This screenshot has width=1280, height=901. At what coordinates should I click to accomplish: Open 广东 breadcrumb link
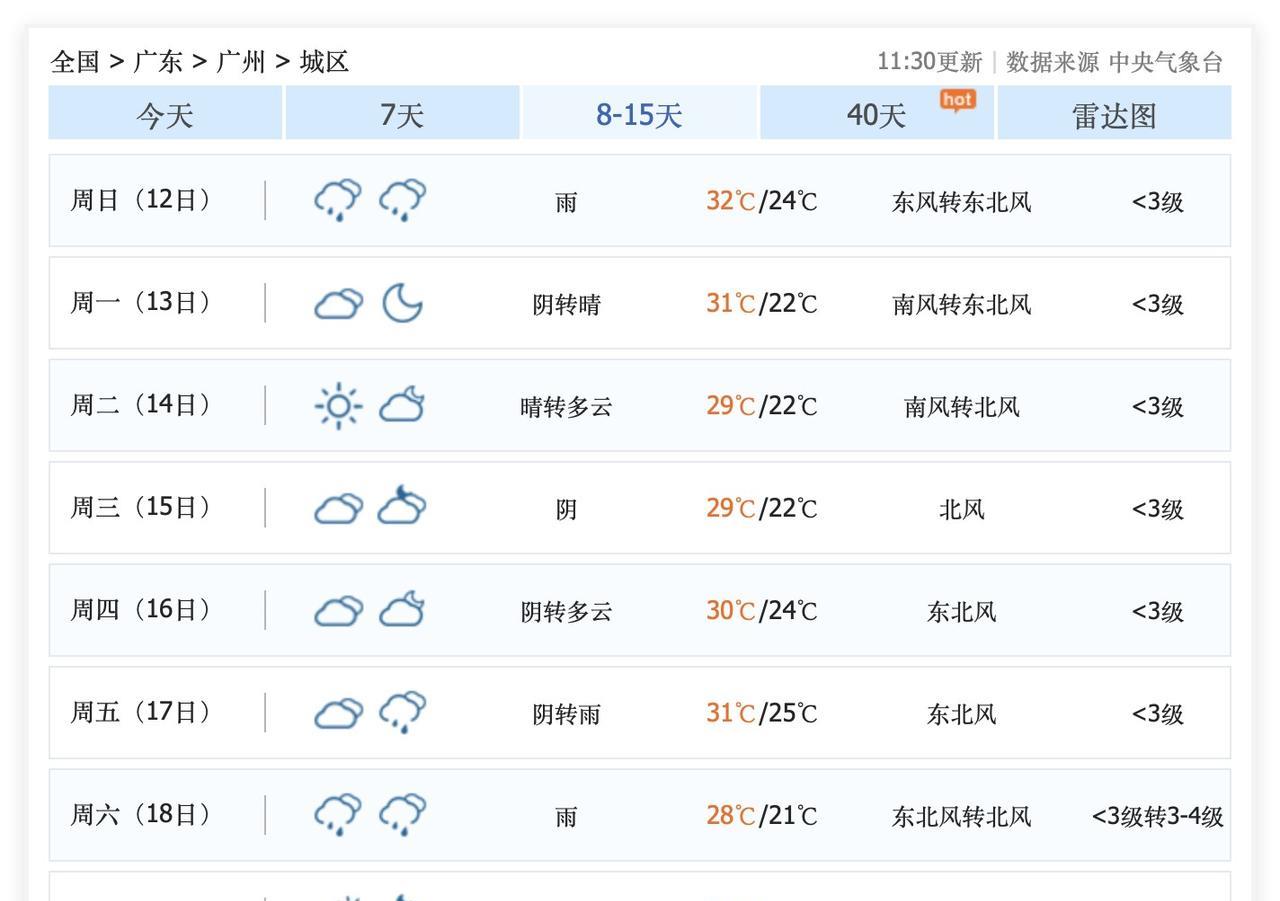(158, 62)
